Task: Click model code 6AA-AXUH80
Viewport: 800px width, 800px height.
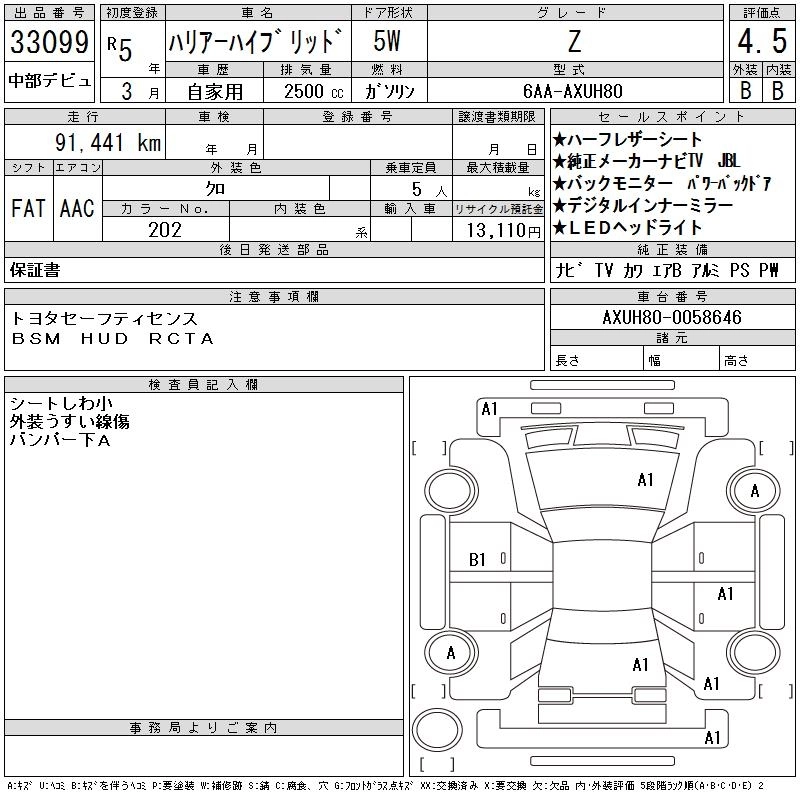Action: point(572,91)
